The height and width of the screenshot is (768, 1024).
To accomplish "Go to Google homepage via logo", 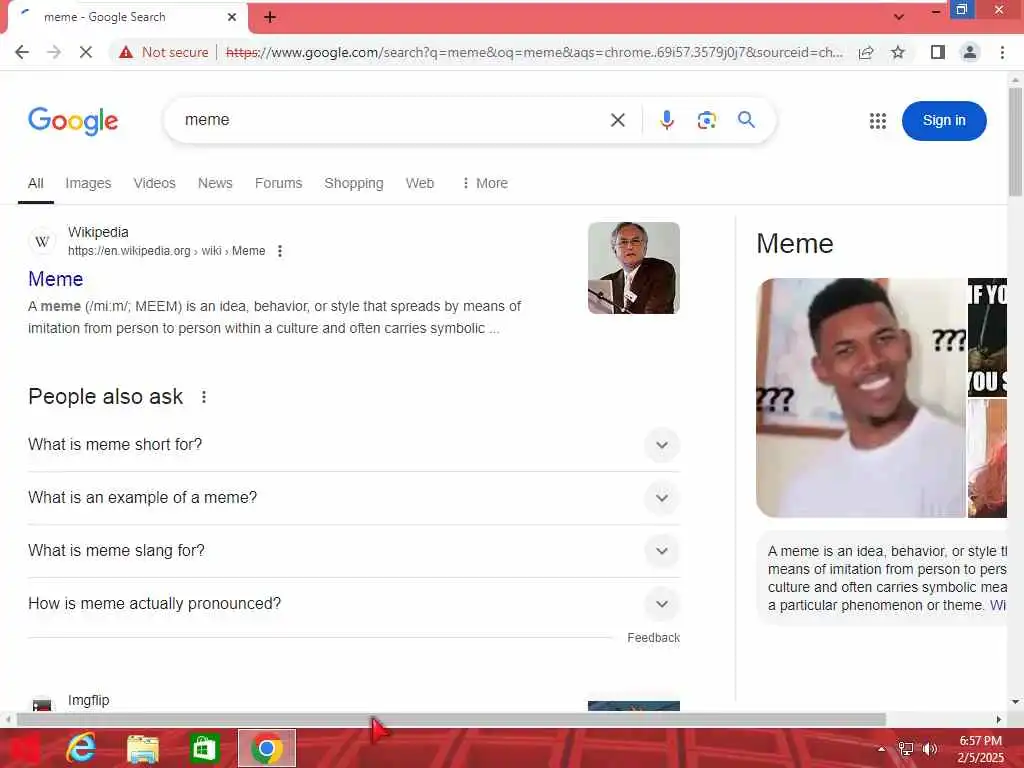I will tap(73, 121).
